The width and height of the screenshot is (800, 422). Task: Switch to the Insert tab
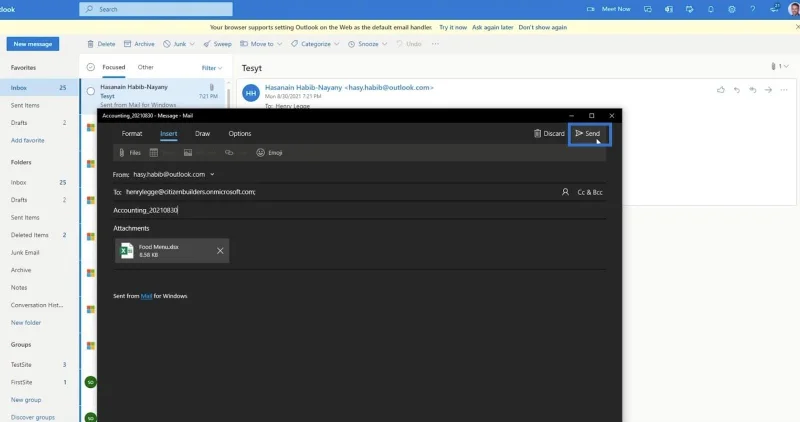click(x=168, y=134)
